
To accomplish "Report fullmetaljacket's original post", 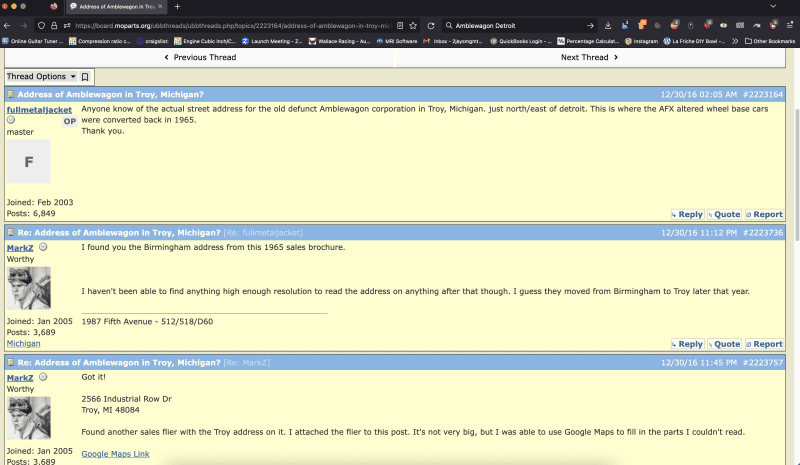I will [764, 215].
